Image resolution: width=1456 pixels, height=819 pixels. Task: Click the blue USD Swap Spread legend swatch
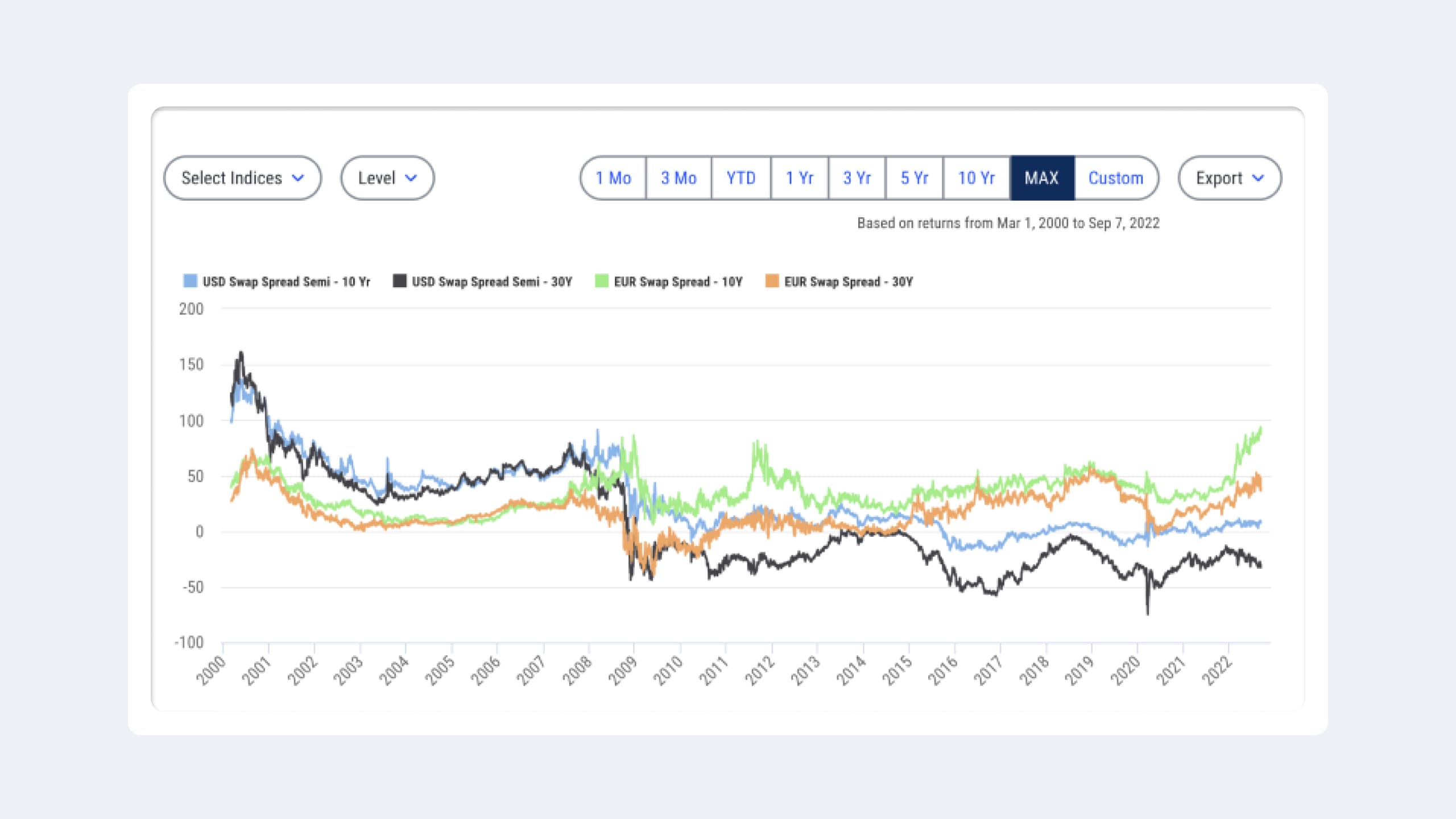click(189, 281)
